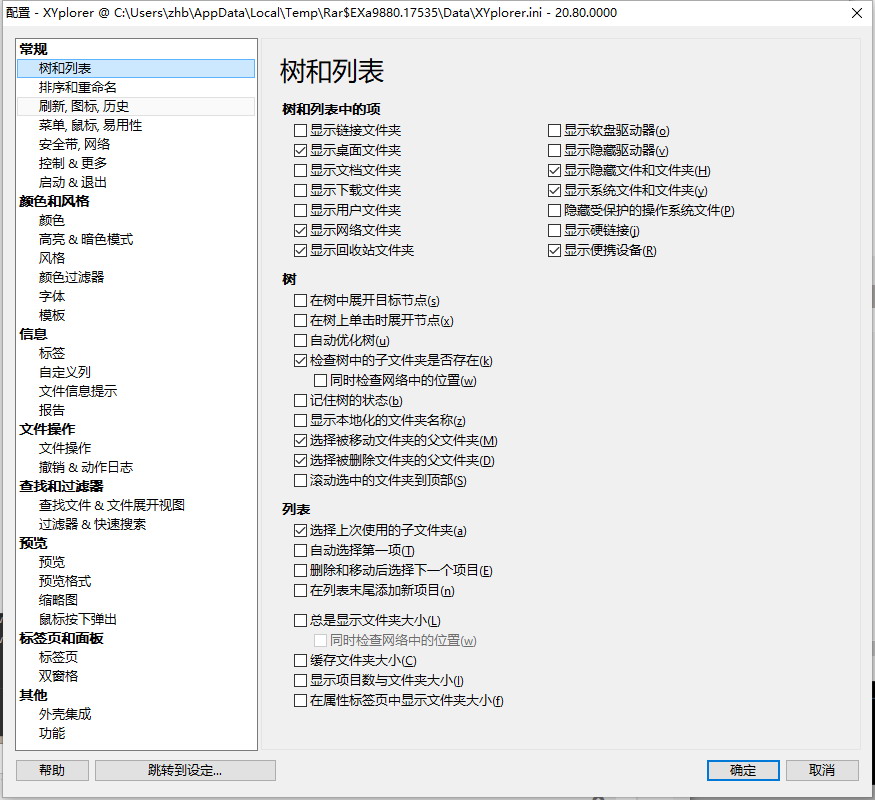Viewport: 875px width, 800px height.
Task: Uncheck 显示桌面文件夹 option
Action: tap(301, 150)
